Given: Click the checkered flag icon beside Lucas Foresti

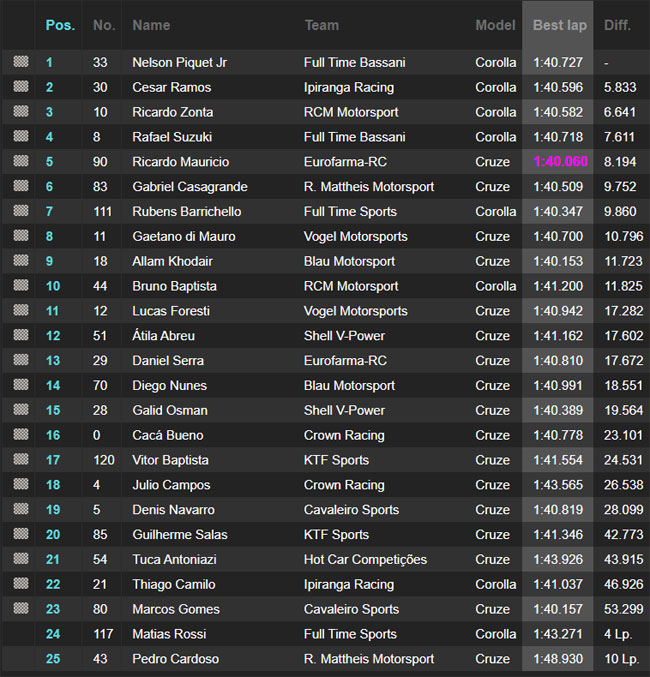Looking at the screenshot, I should coord(21,310).
